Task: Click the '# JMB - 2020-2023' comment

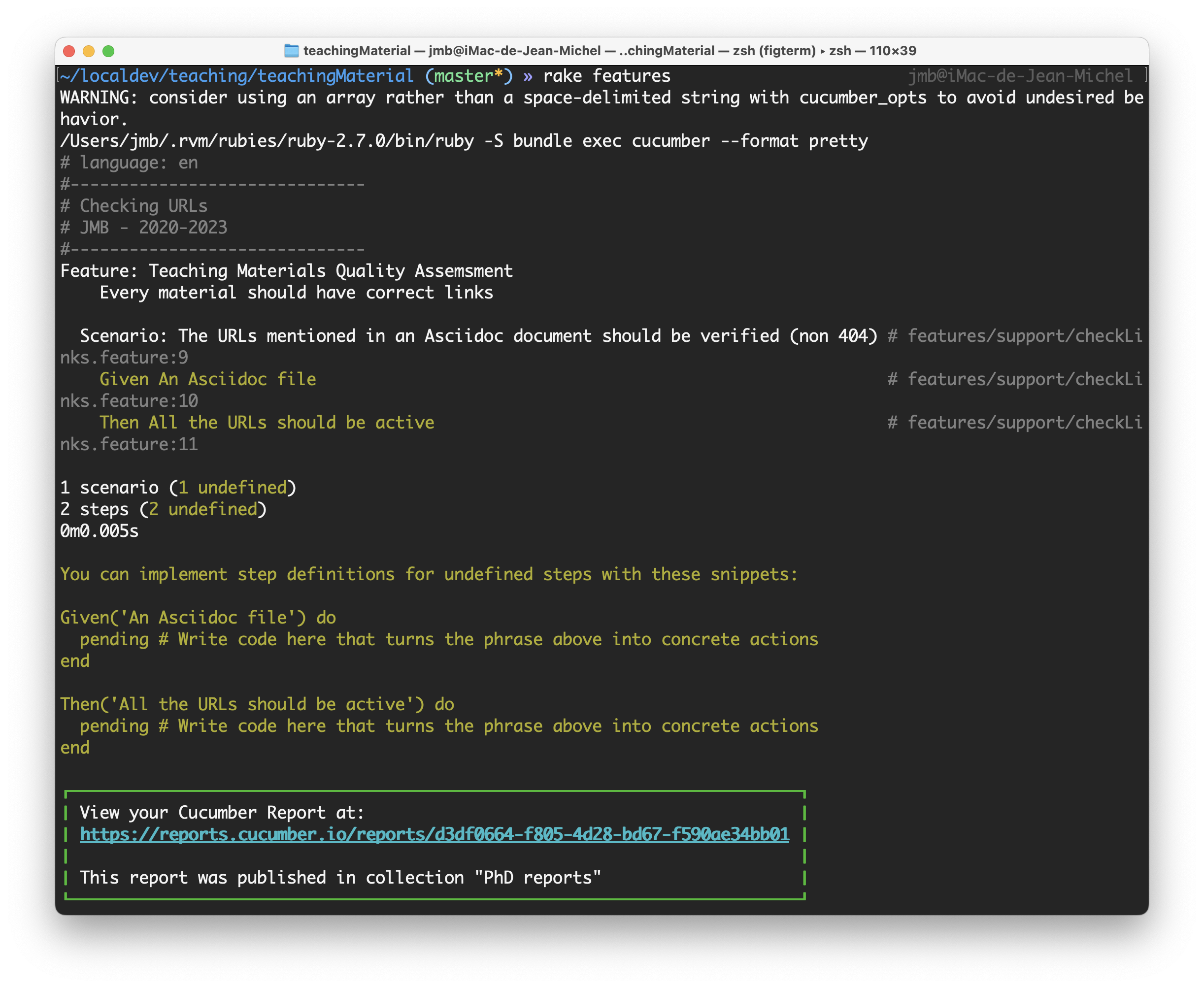Action: pyautogui.click(x=144, y=228)
